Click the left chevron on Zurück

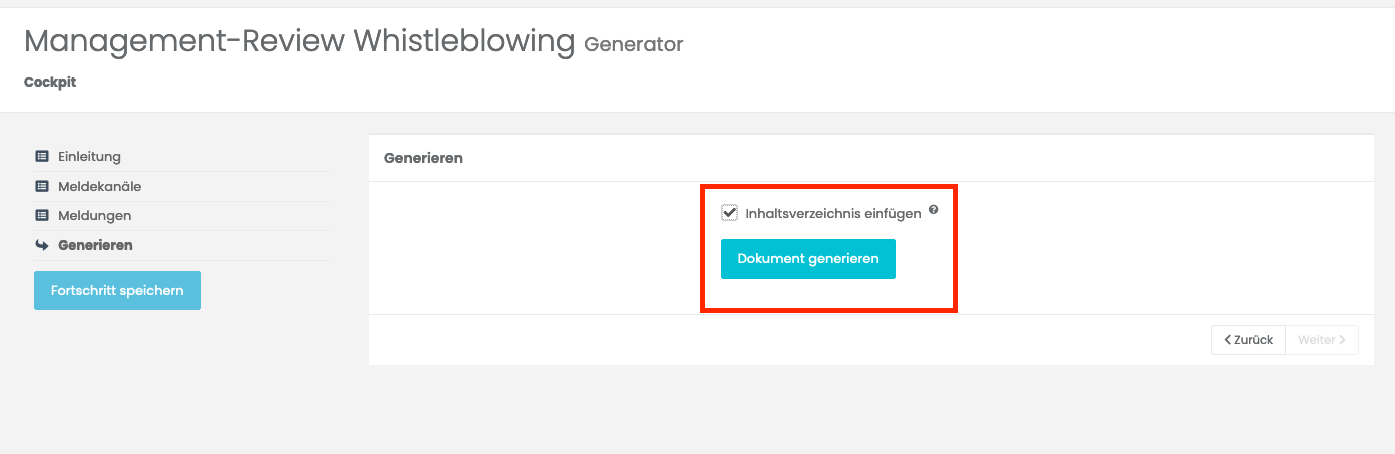[1227, 340]
